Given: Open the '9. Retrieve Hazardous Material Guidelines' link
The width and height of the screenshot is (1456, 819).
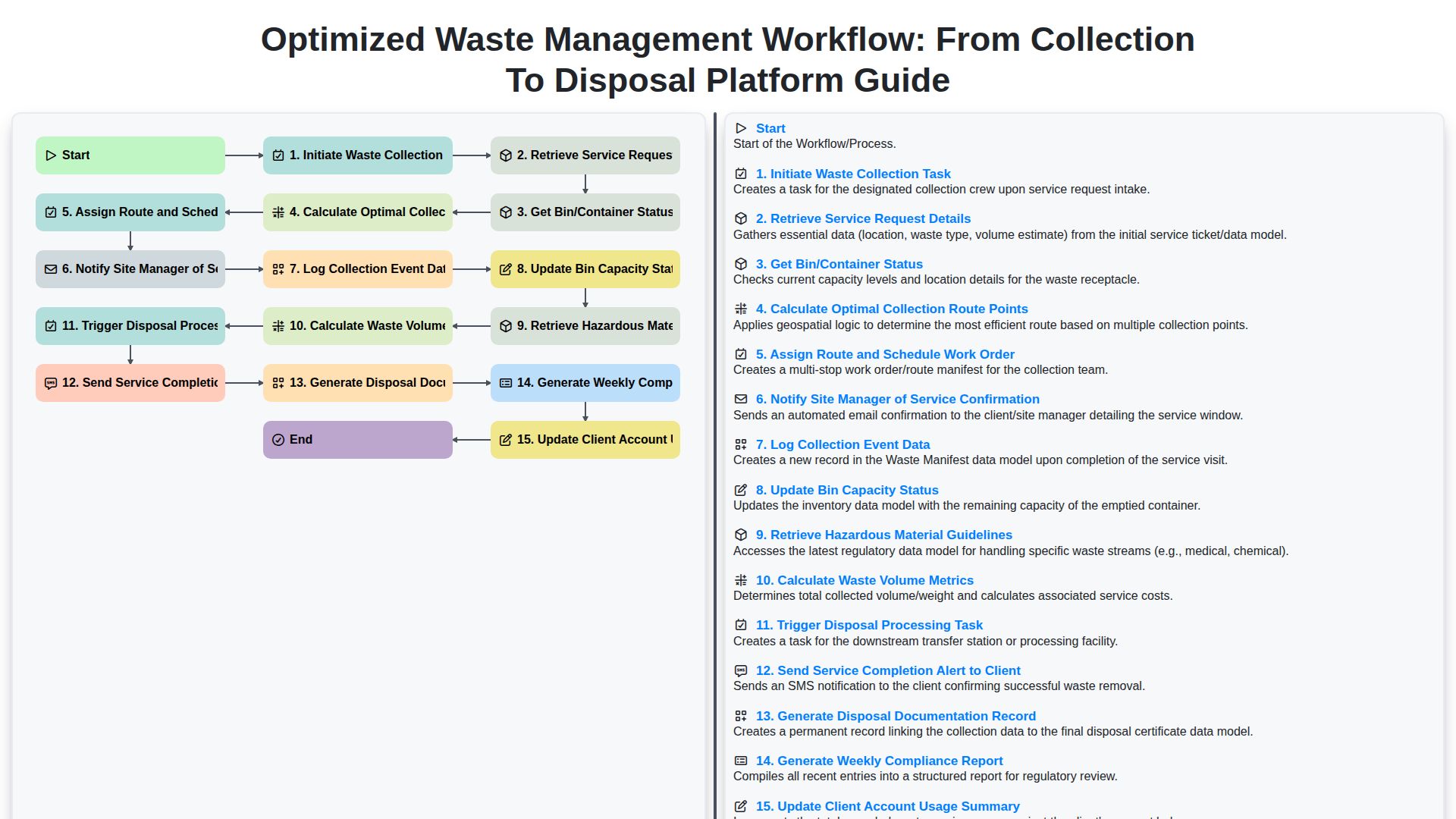Looking at the screenshot, I should pyautogui.click(x=884, y=535).
